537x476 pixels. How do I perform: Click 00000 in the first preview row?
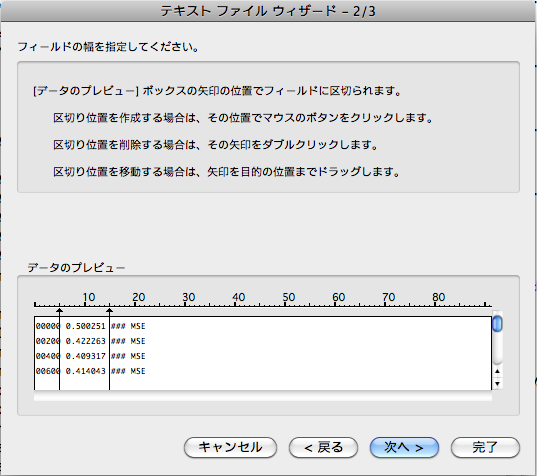click(x=48, y=326)
